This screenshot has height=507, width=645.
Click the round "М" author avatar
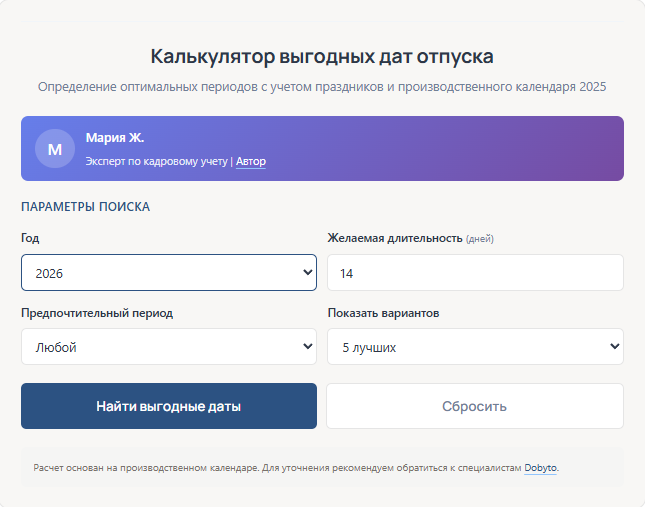(x=55, y=149)
